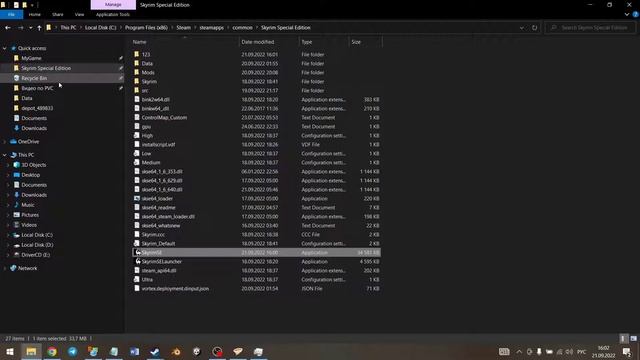This screenshot has width=640, height=360.
Task: Open the recent locations dropdown arrow
Action: (x=31, y=28)
